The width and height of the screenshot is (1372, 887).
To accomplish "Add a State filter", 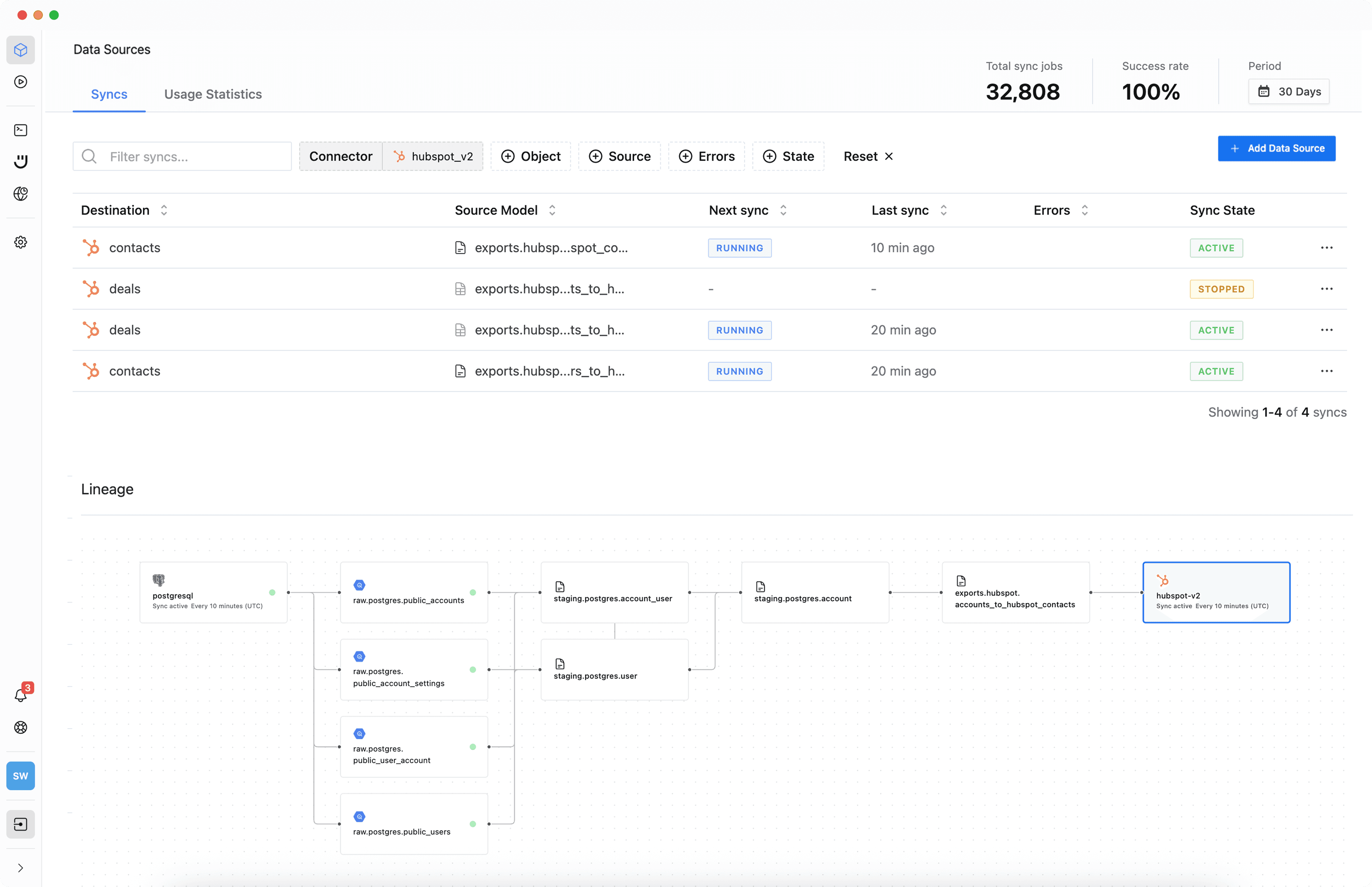I will (788, 157).
